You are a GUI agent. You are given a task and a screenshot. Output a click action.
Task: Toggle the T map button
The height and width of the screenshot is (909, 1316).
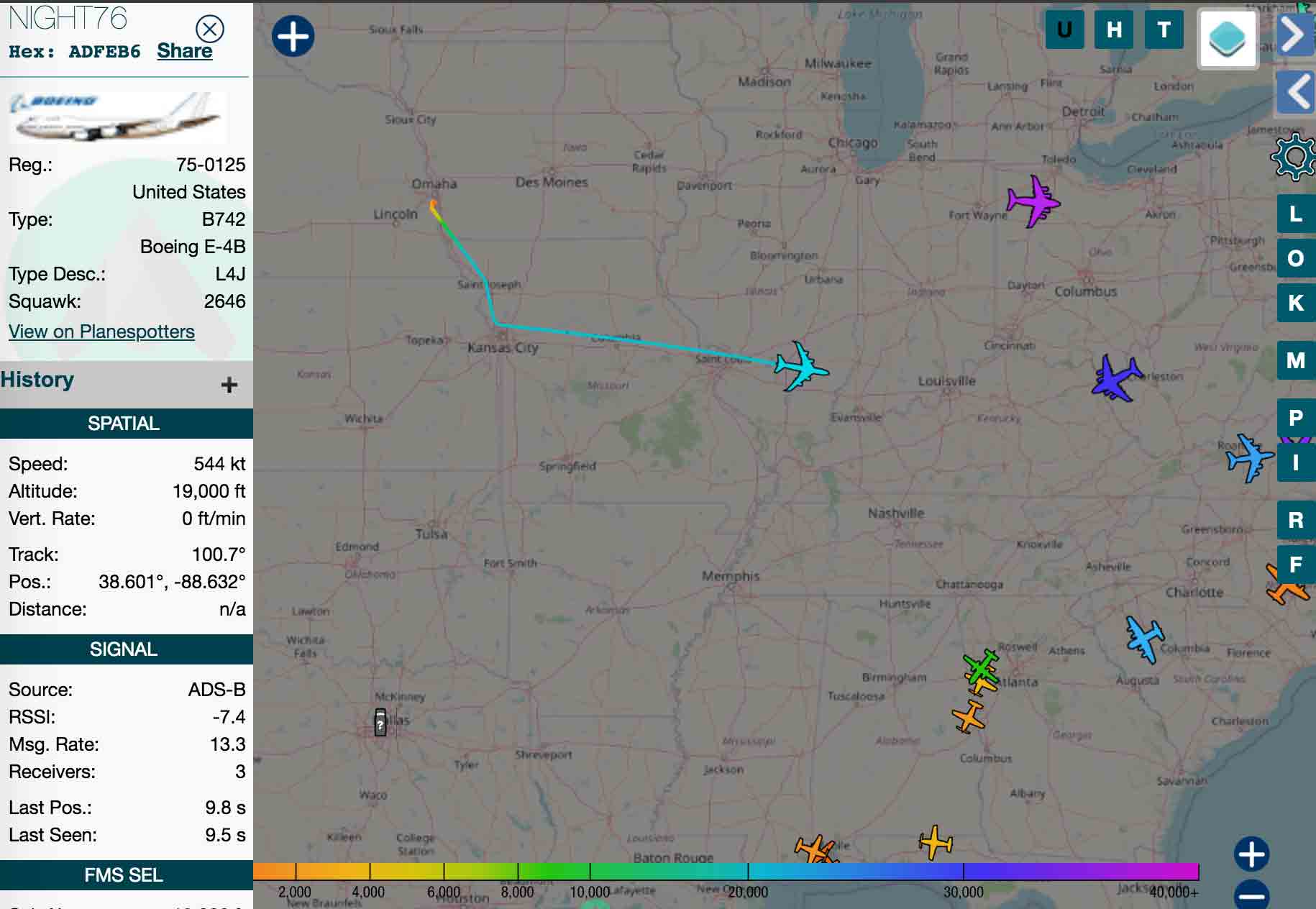[x=1164, y=29]
